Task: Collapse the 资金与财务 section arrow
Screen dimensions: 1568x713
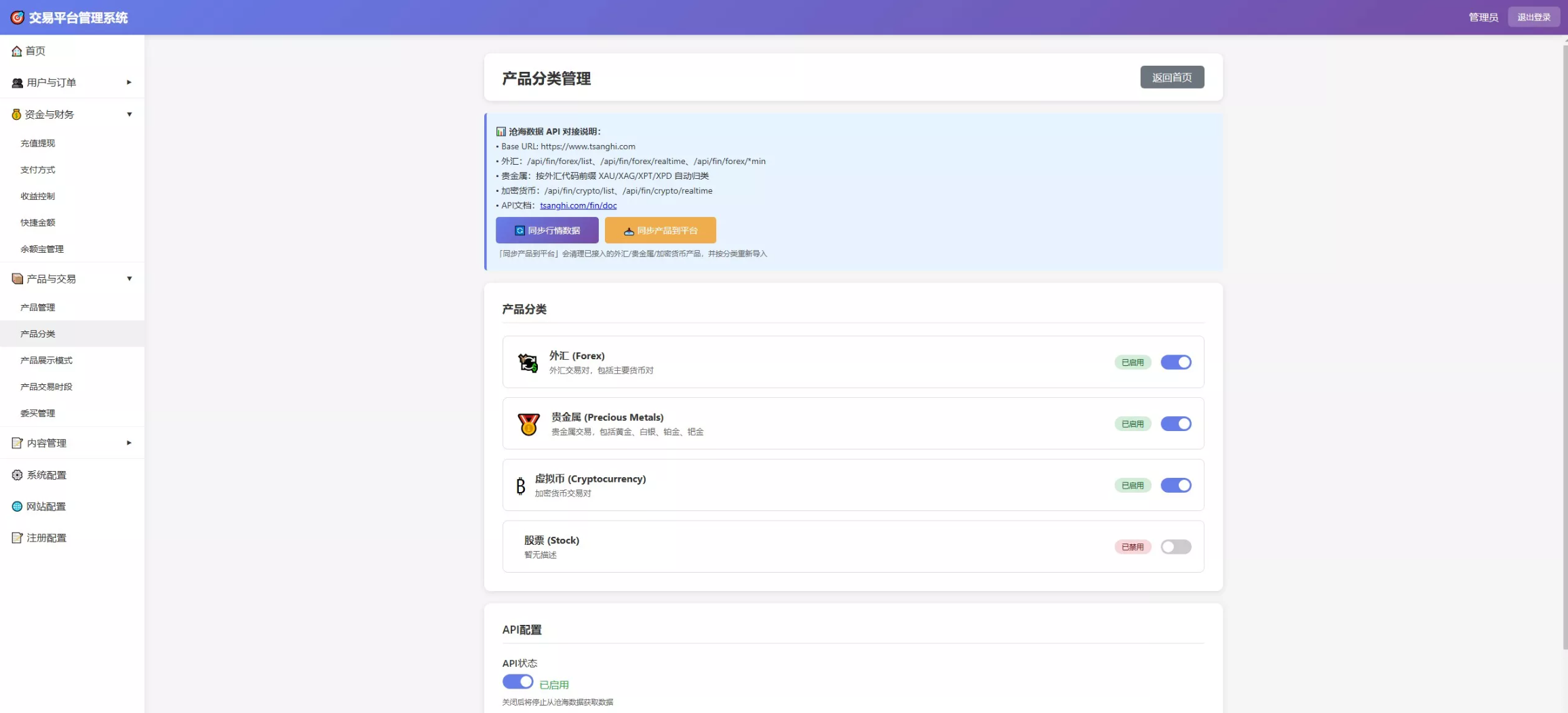Action: click(x=129, y=115)
